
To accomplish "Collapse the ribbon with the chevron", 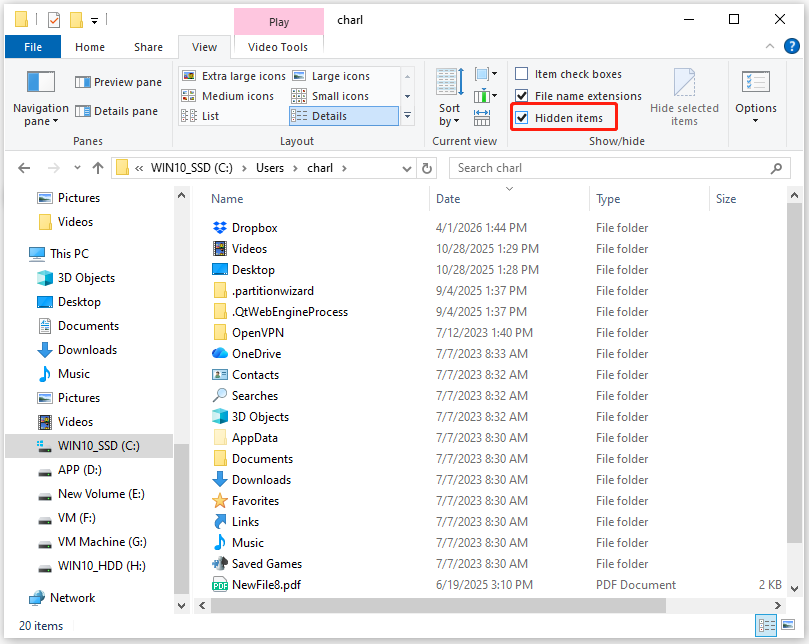I will coord(770,46).
